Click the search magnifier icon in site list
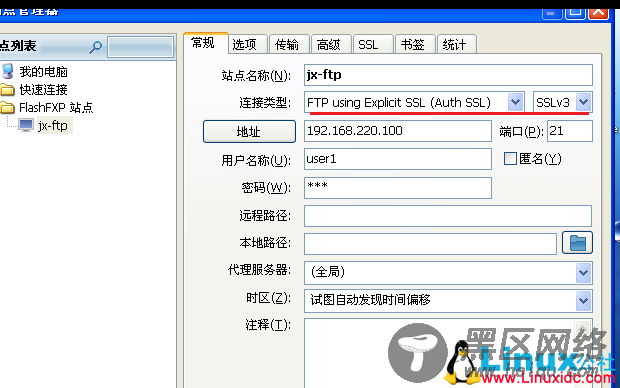This screenshot has width=620, height=388. click(95, 47)
